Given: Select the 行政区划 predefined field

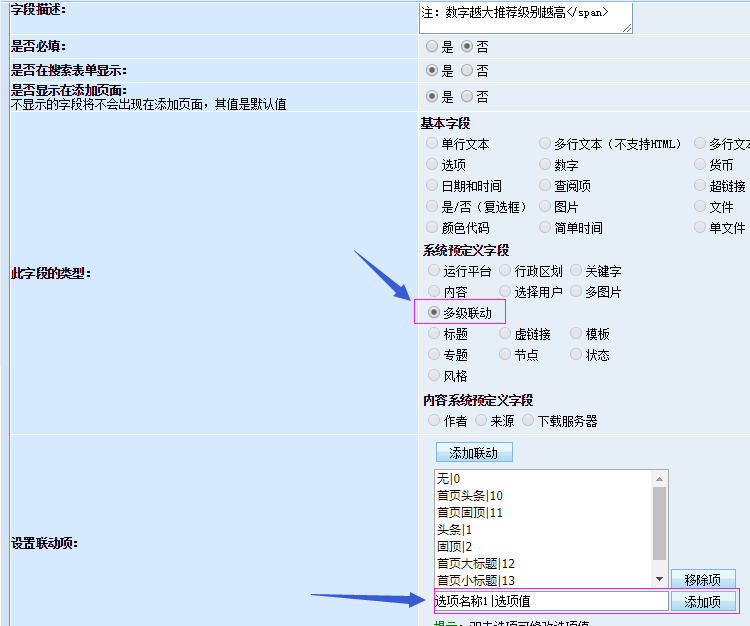Looking at the screenshot, I should 505,271.
